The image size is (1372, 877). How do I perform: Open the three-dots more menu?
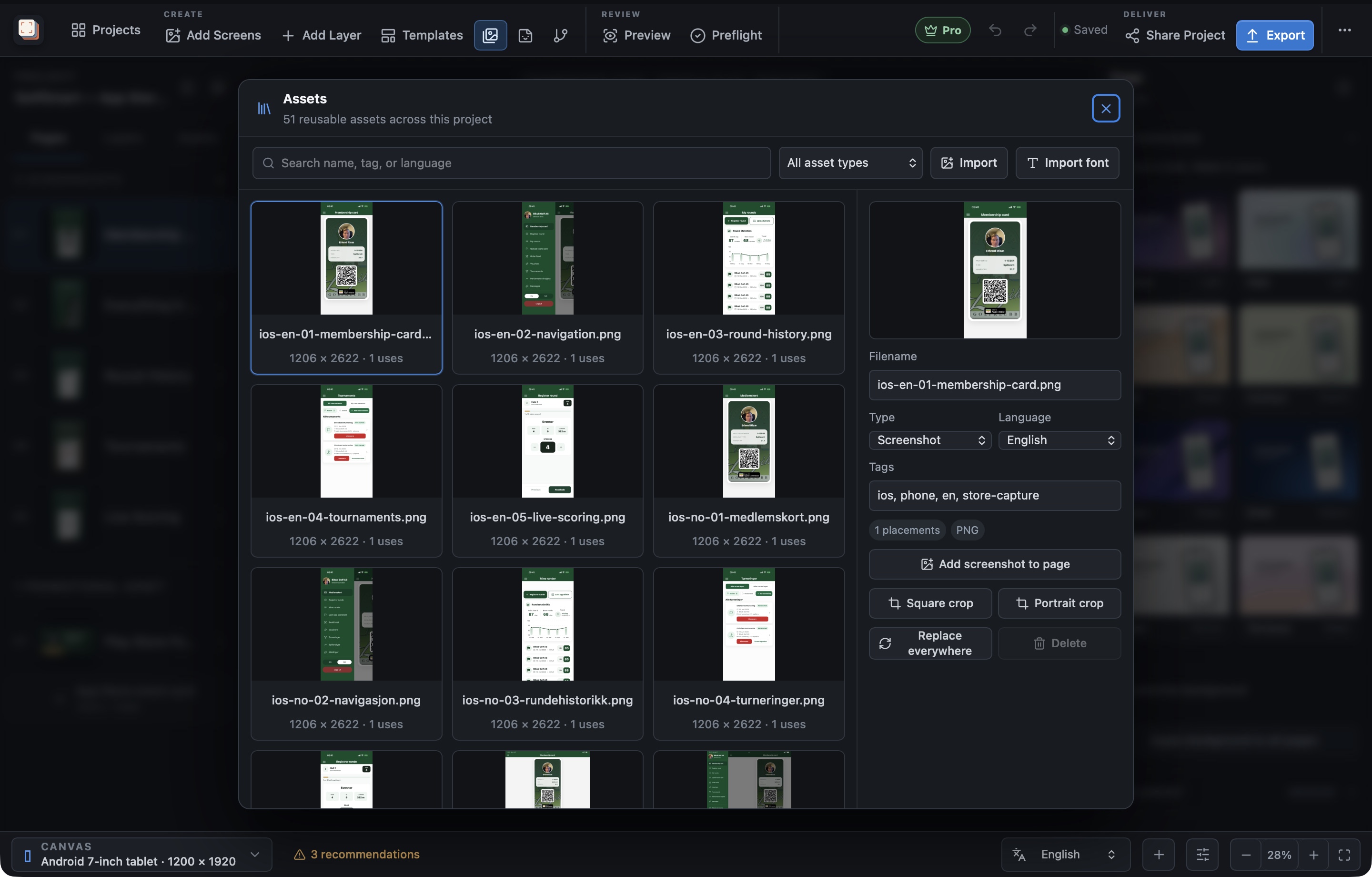[x=1345, y=30]
